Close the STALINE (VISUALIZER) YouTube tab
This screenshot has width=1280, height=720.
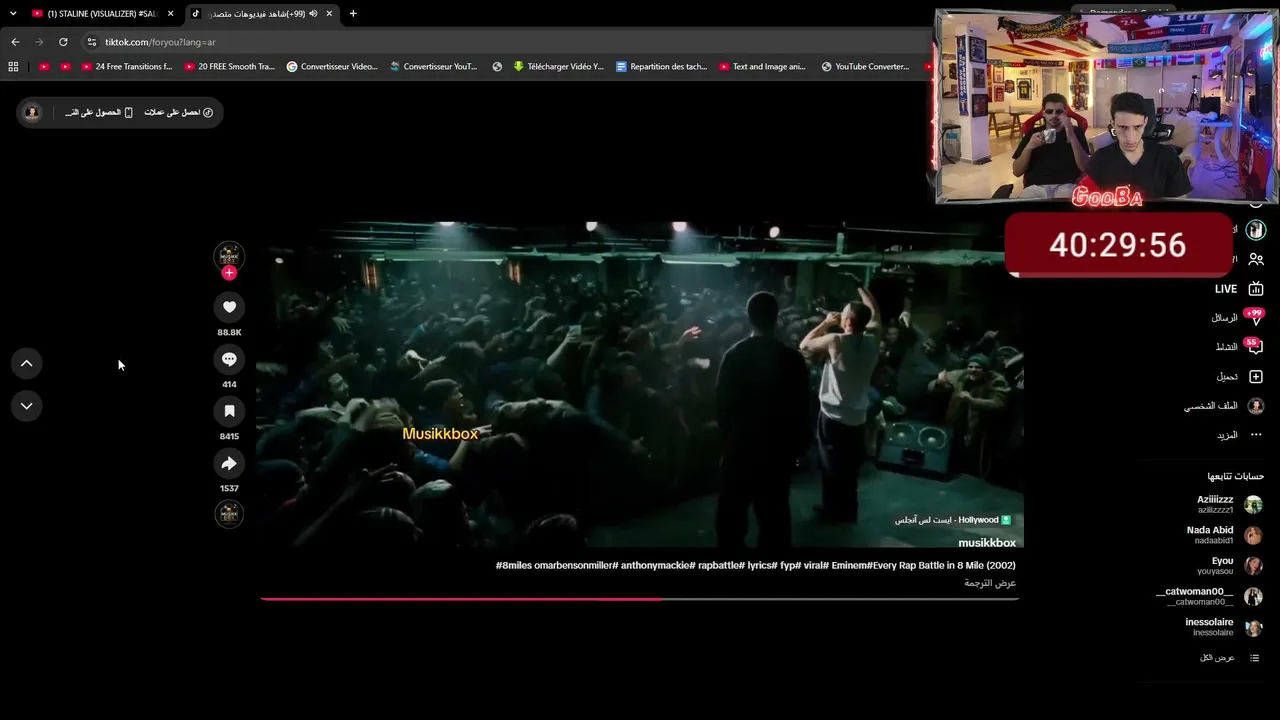coord(171,14)
